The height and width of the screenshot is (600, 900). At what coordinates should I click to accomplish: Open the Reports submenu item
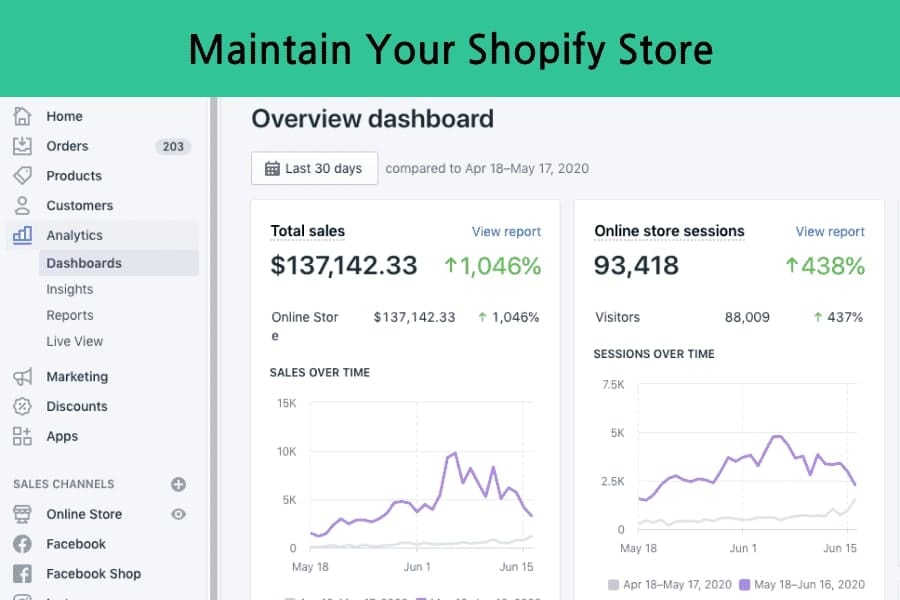point(69,315)
